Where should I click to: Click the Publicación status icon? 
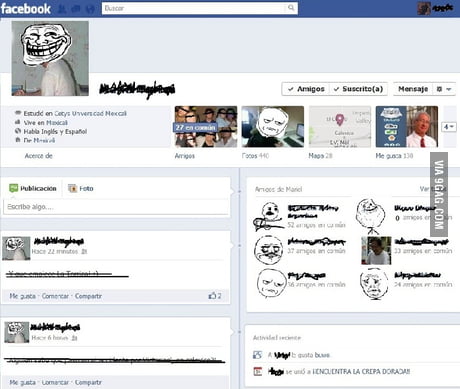pos(13,188)
